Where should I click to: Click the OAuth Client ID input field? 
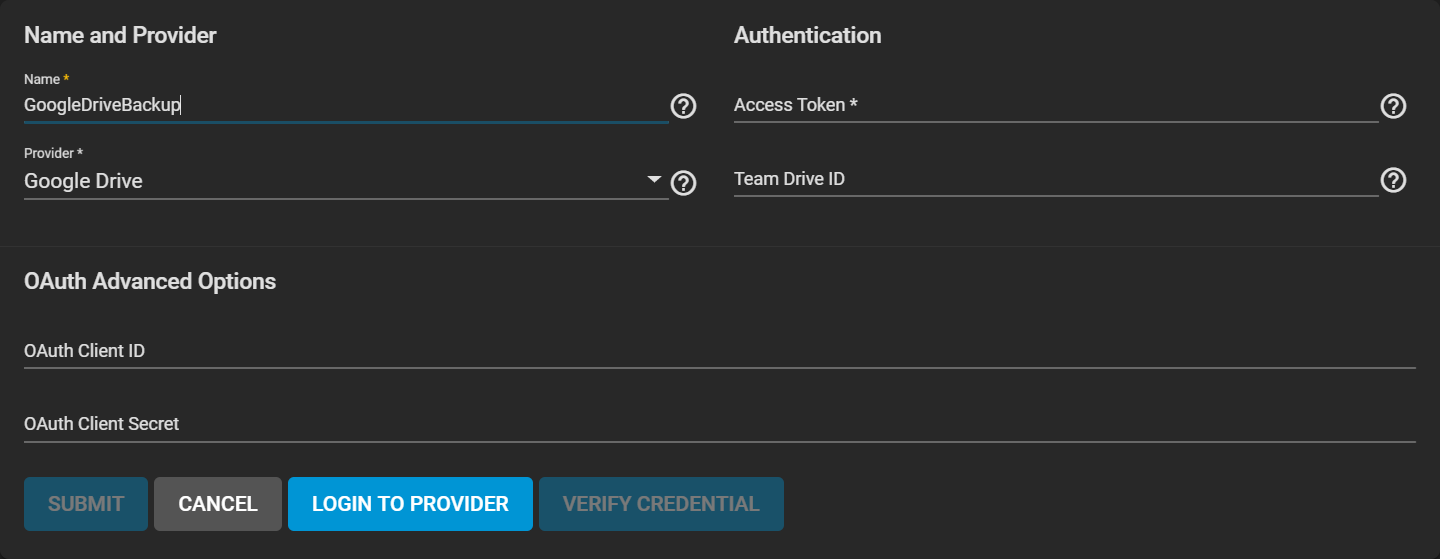[x=719, y=351]
